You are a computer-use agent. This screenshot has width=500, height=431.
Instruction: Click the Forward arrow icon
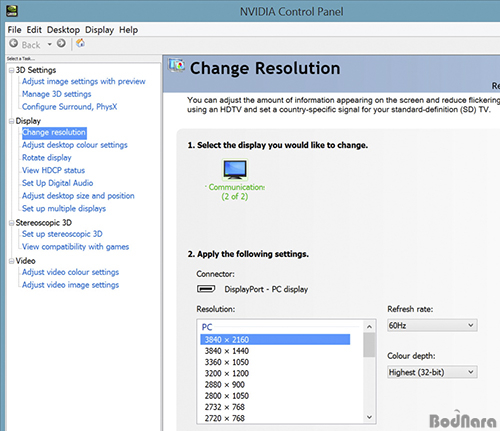coord(61,43)
